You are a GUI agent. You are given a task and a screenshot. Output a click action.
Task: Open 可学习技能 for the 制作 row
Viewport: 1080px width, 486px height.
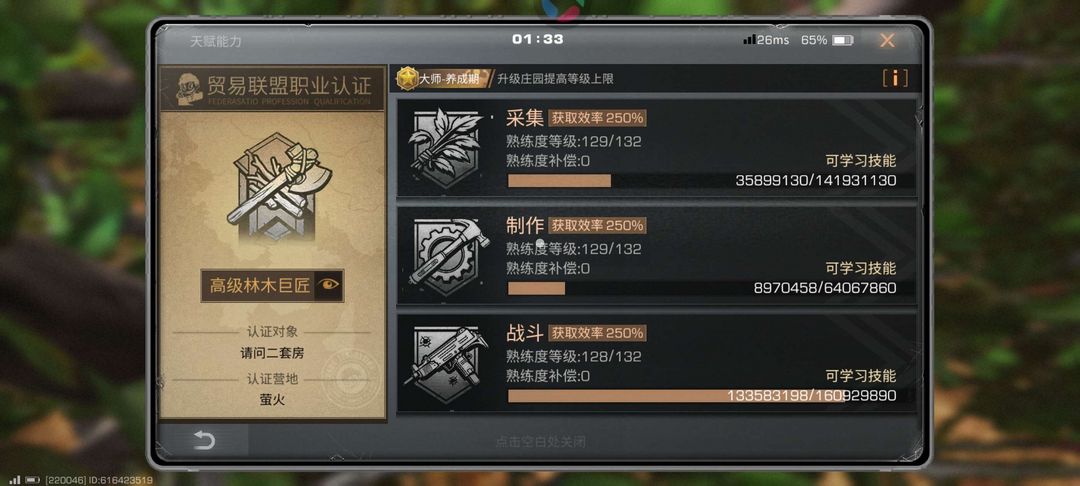[861, 268]
